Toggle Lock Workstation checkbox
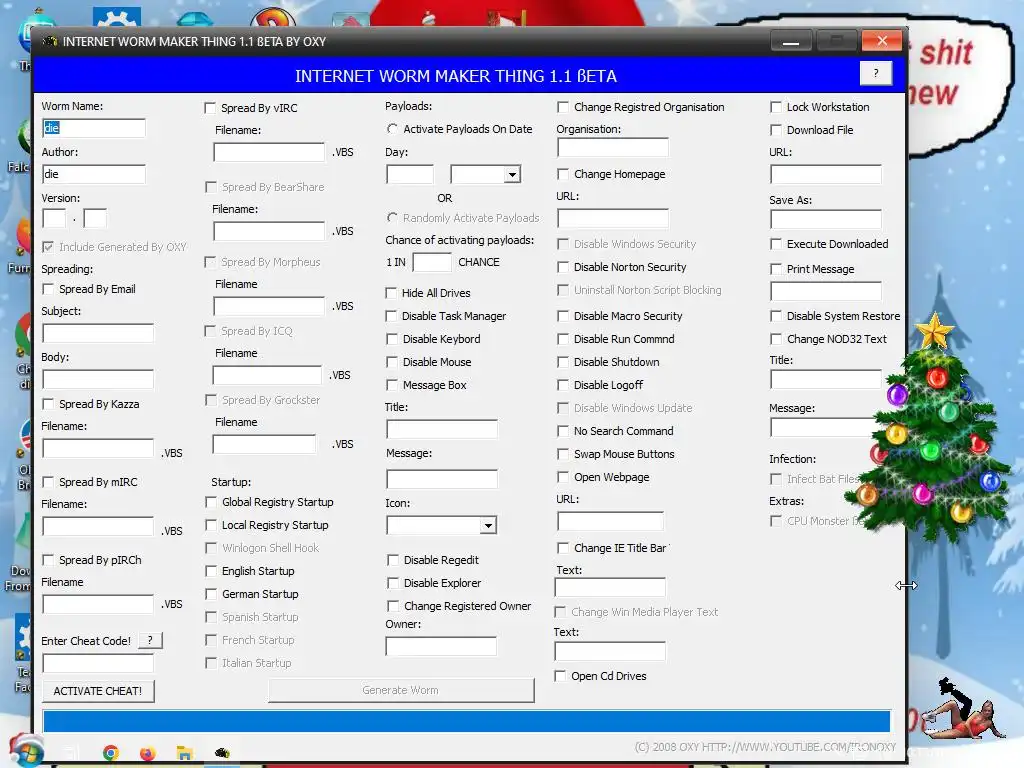Image resolution: width=1024 pixels, height=768 pixels. coord(776,107)
